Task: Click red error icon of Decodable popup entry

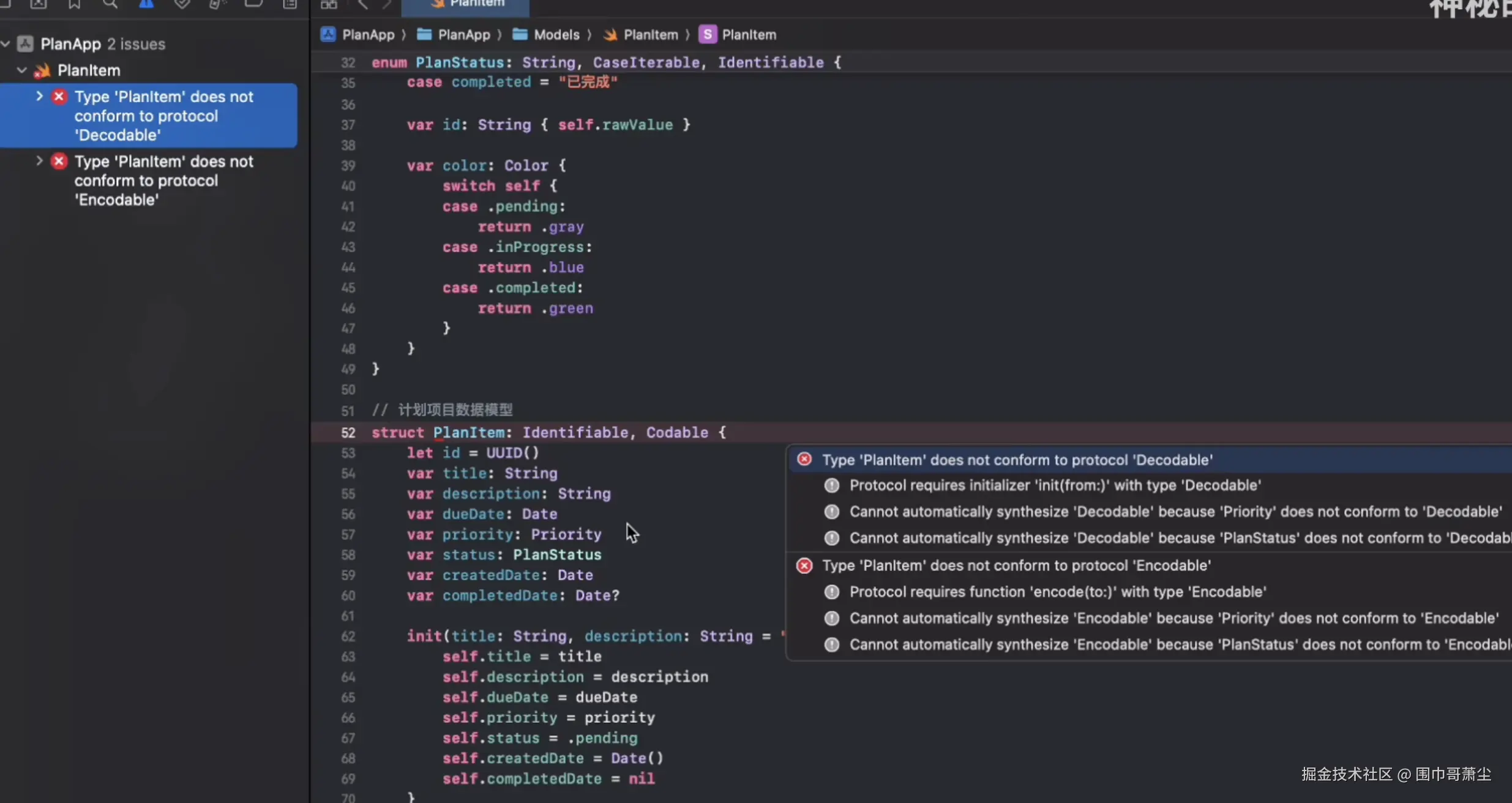Action: point(804,459)
